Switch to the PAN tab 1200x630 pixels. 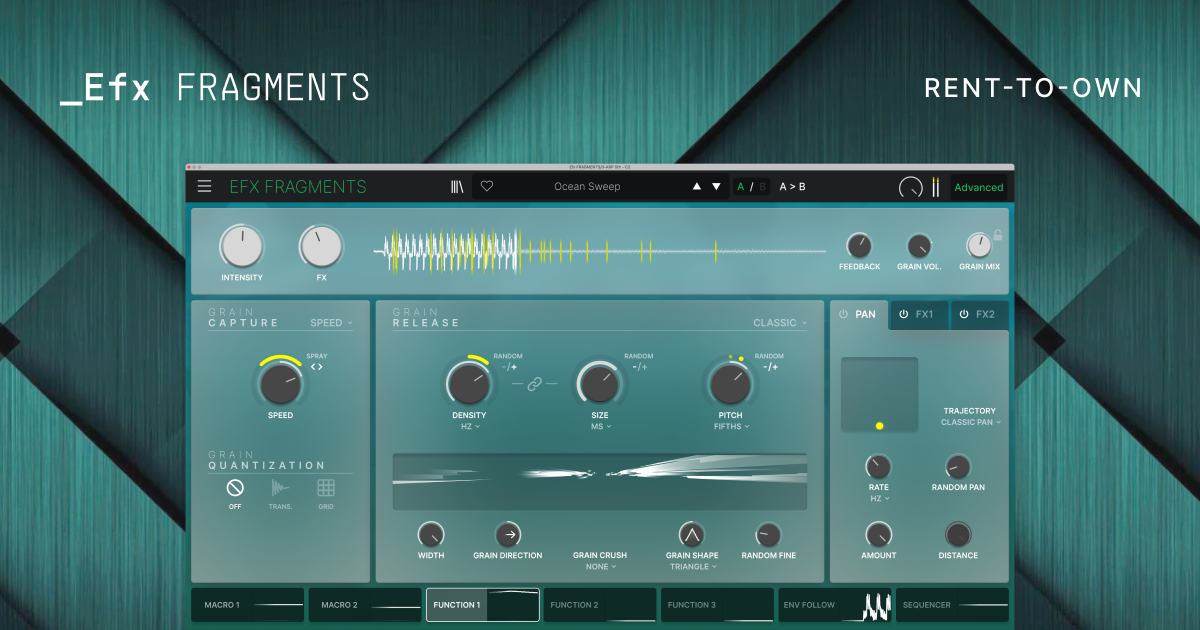[859, 314]
